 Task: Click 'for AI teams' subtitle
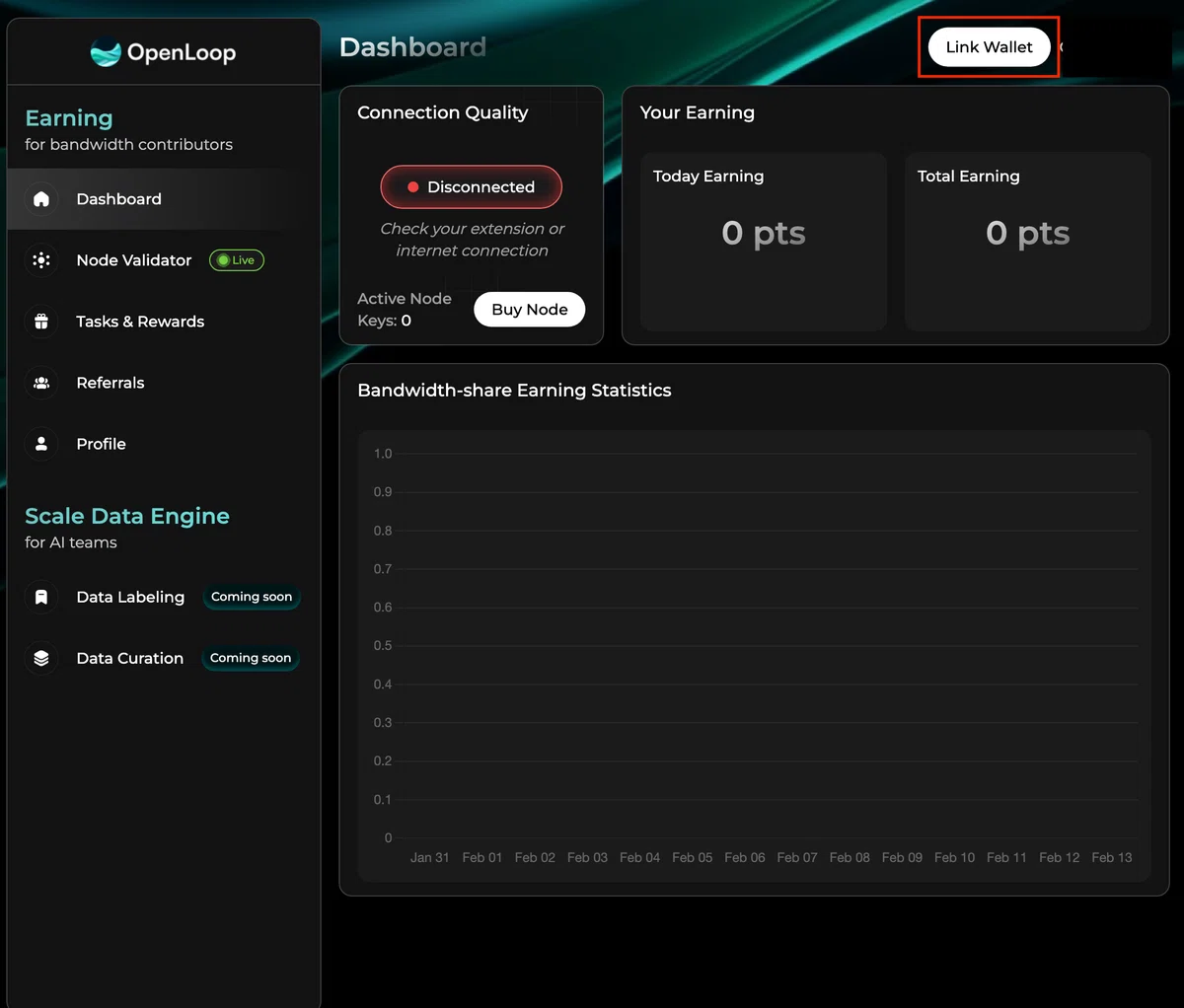tap(71, 542)
